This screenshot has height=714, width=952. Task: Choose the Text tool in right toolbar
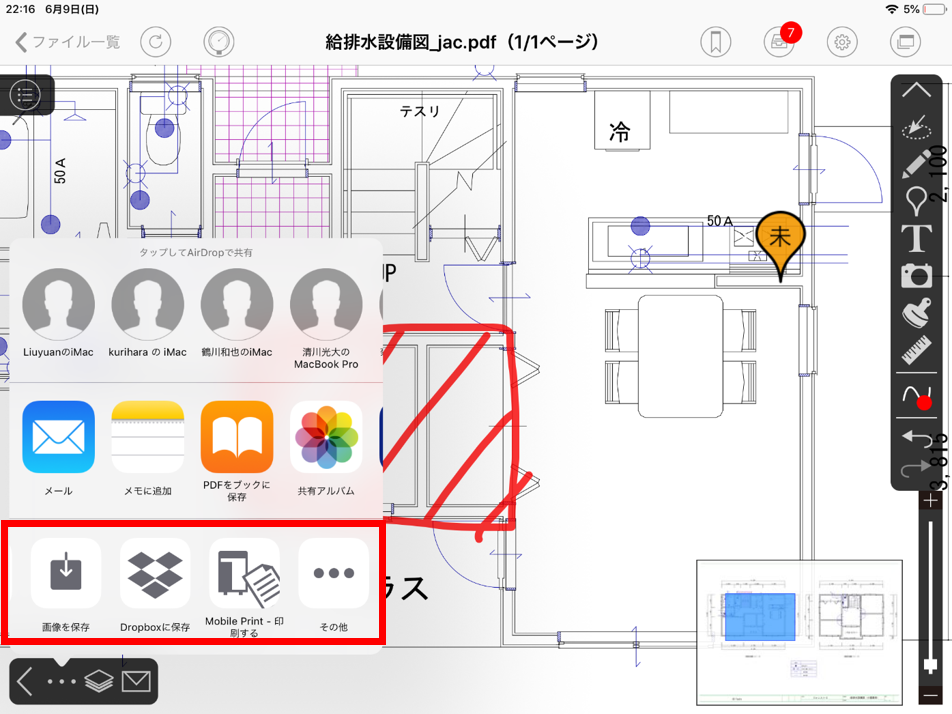click(916, 239)
